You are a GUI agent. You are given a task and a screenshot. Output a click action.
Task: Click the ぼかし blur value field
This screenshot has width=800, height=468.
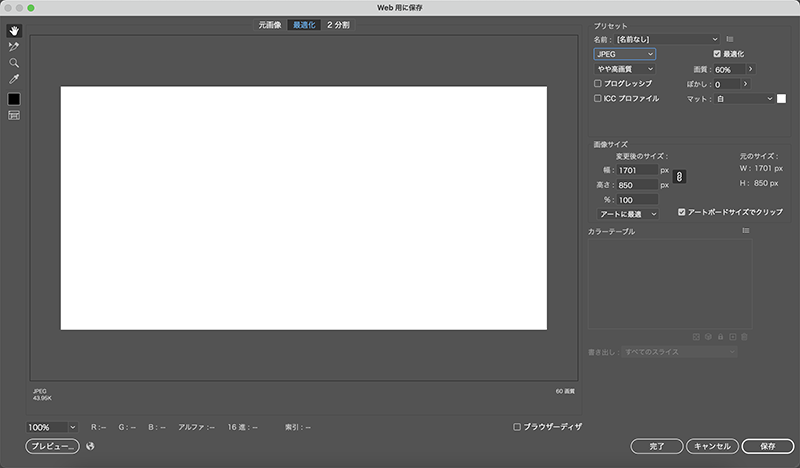click(727, 84)
